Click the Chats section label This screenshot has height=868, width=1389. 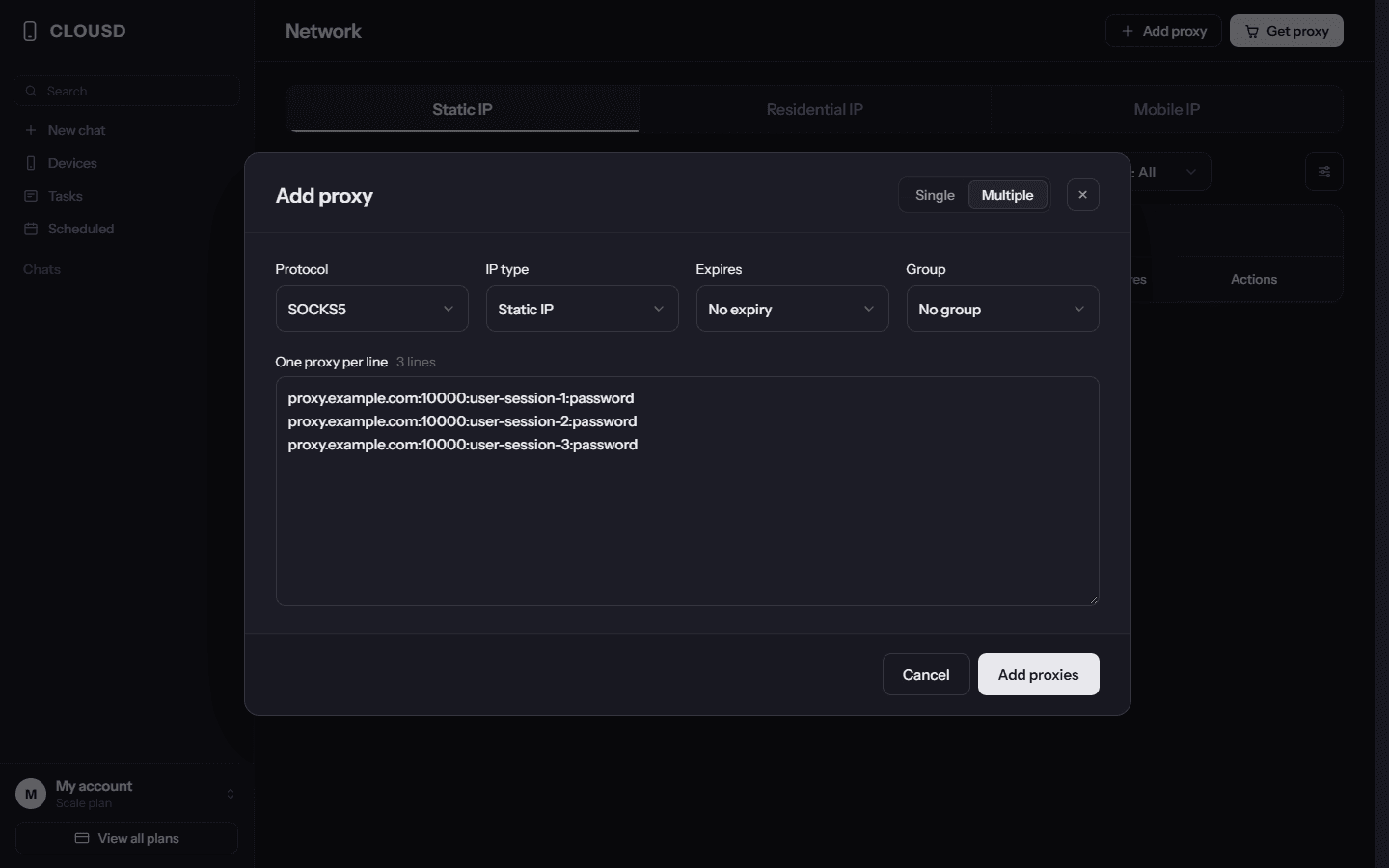coord(42,269)
